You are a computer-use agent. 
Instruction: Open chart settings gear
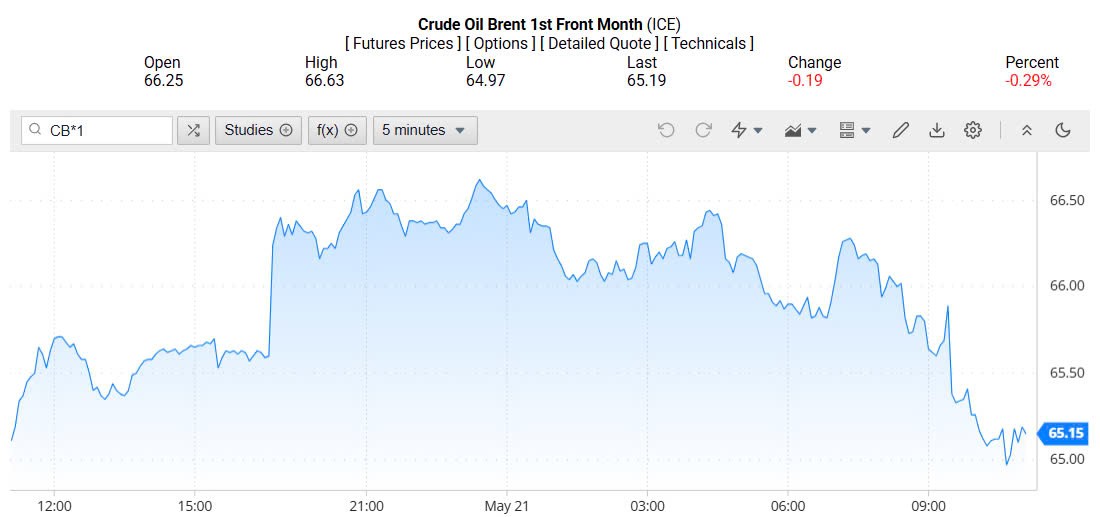pyautogui.click(x=973, y=130)
